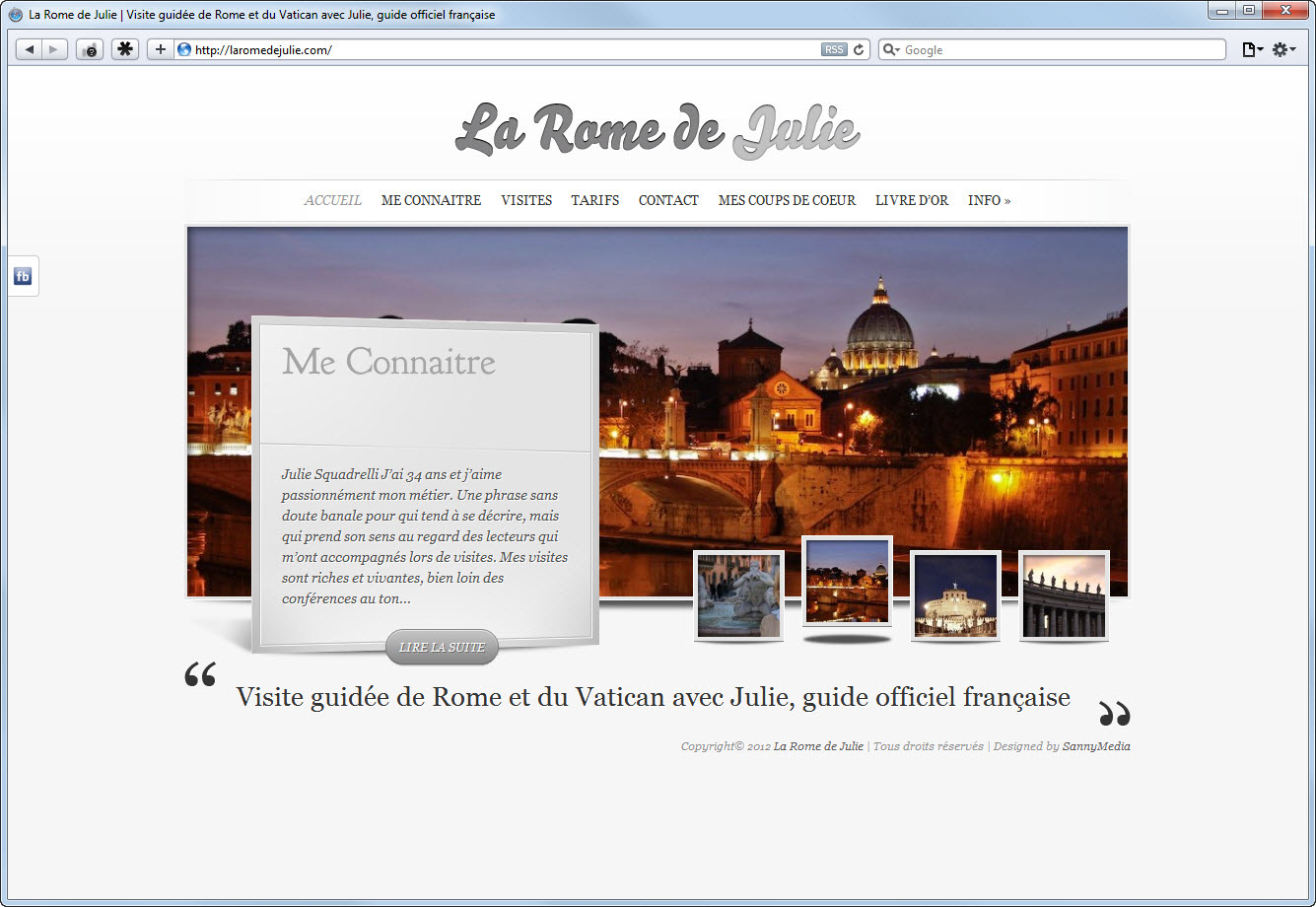Viewport: 1316px width, 907px height.
Task: Open MES COUPS DE COEUR page
Action: click(787, 200)
